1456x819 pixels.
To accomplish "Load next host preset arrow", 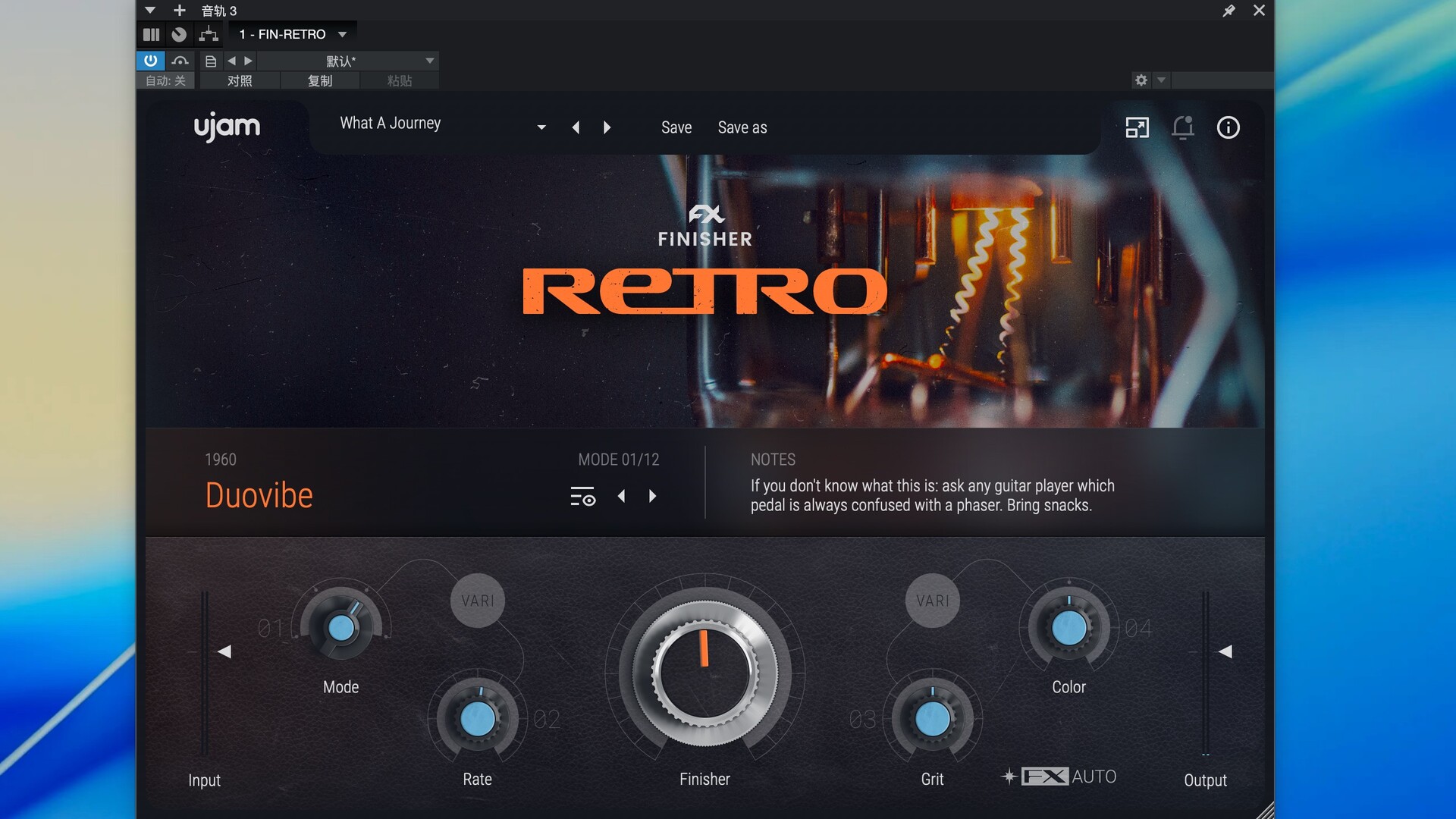I will click(248, 61).
